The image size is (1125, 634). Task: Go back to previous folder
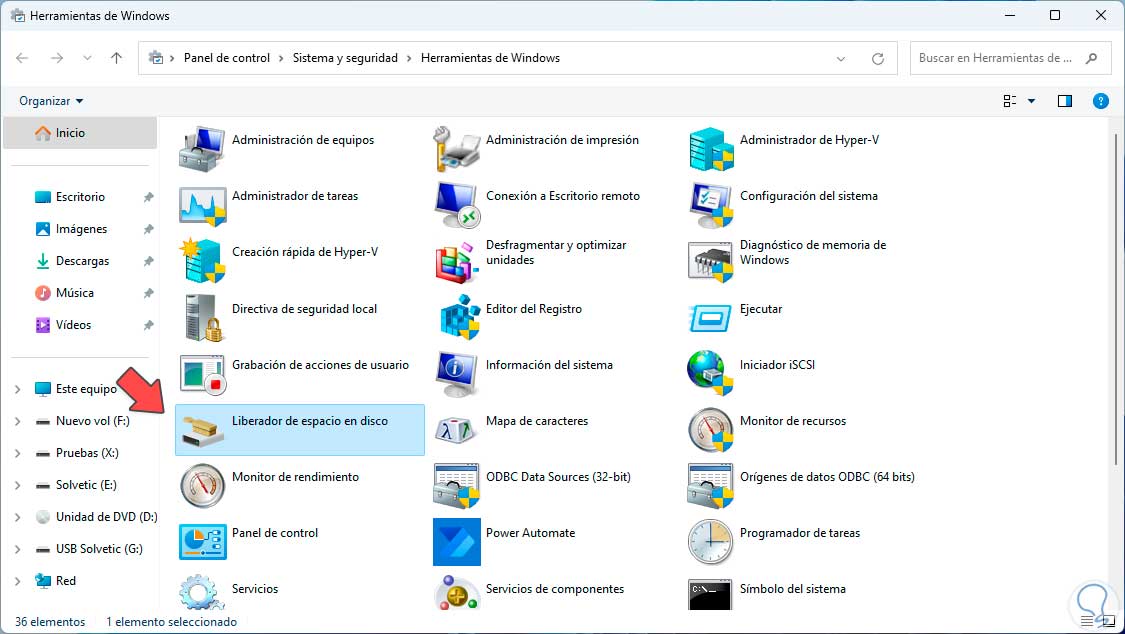tap(22, 58)
